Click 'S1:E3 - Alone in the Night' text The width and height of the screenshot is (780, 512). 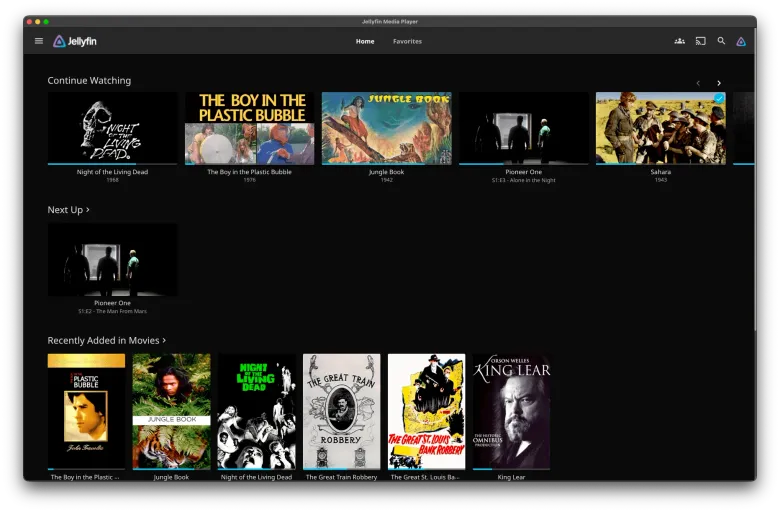click(x=523, y=180)
